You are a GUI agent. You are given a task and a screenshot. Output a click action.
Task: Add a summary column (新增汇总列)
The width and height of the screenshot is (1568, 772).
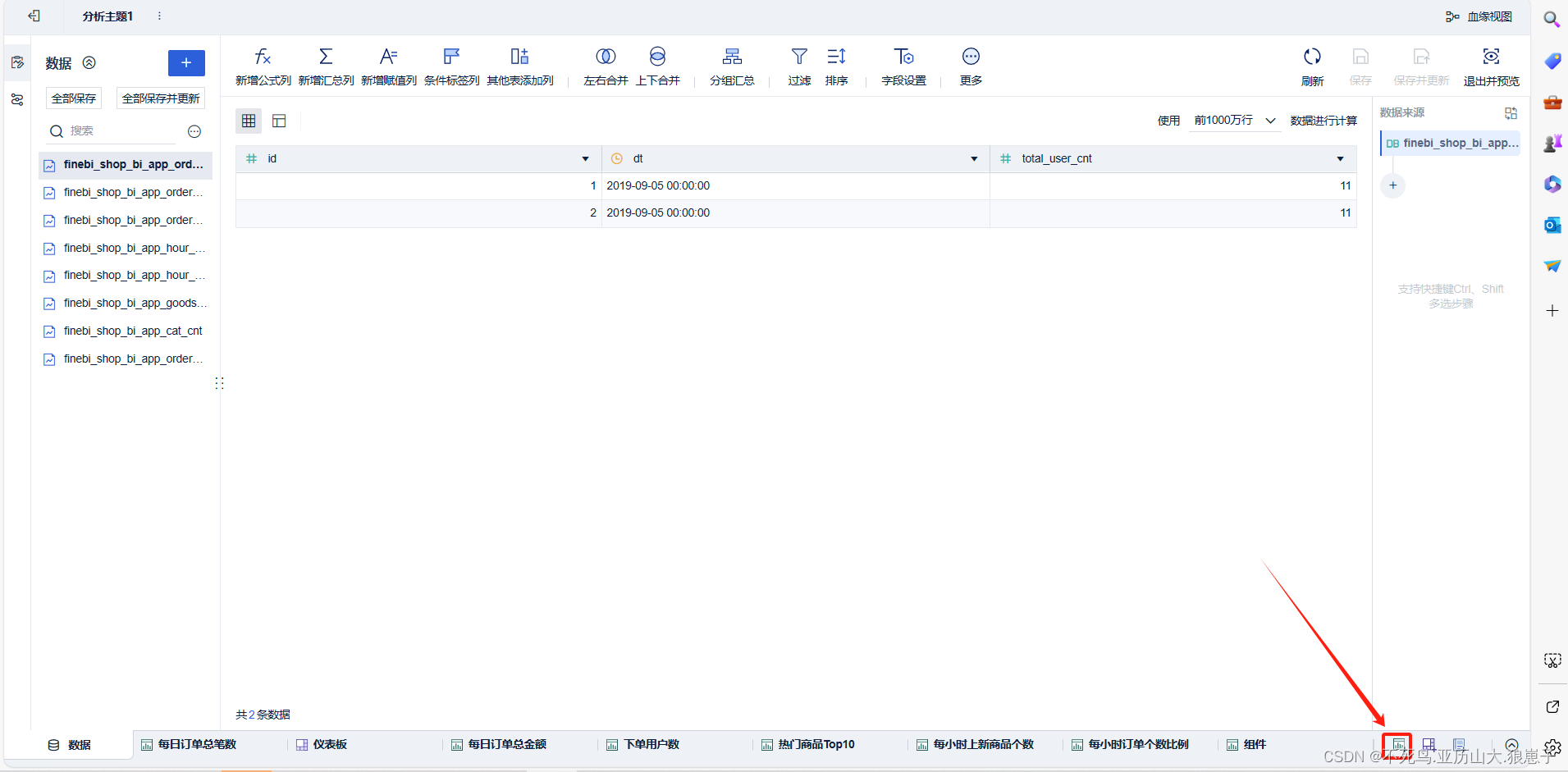point(326,66)
